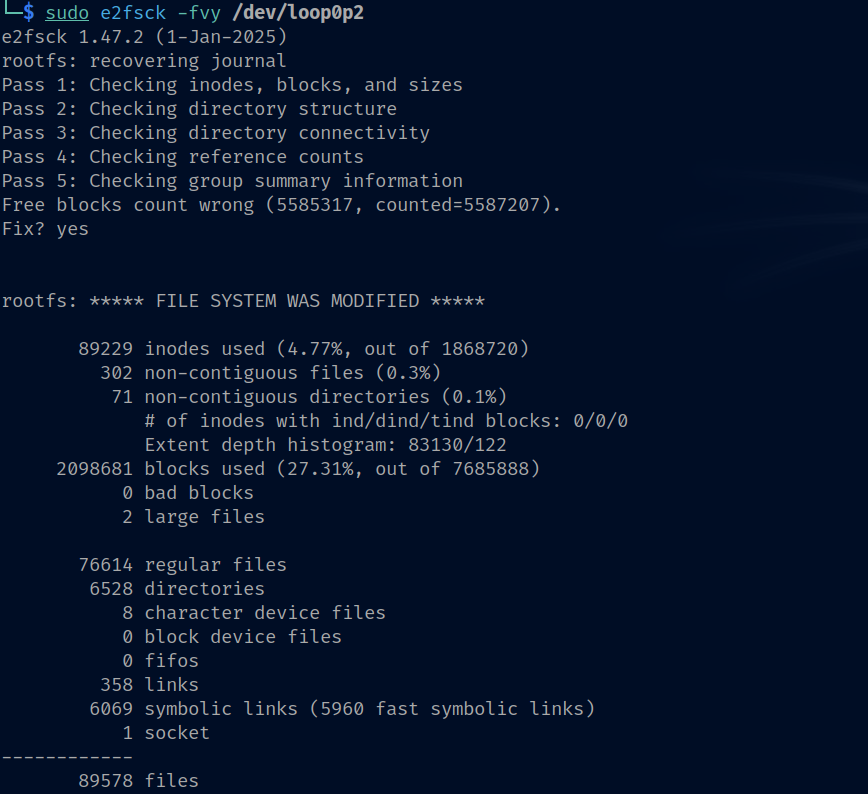Click the e2fsck version 1.47.2 line
This screenshot has width=868, height=794.
144,37
